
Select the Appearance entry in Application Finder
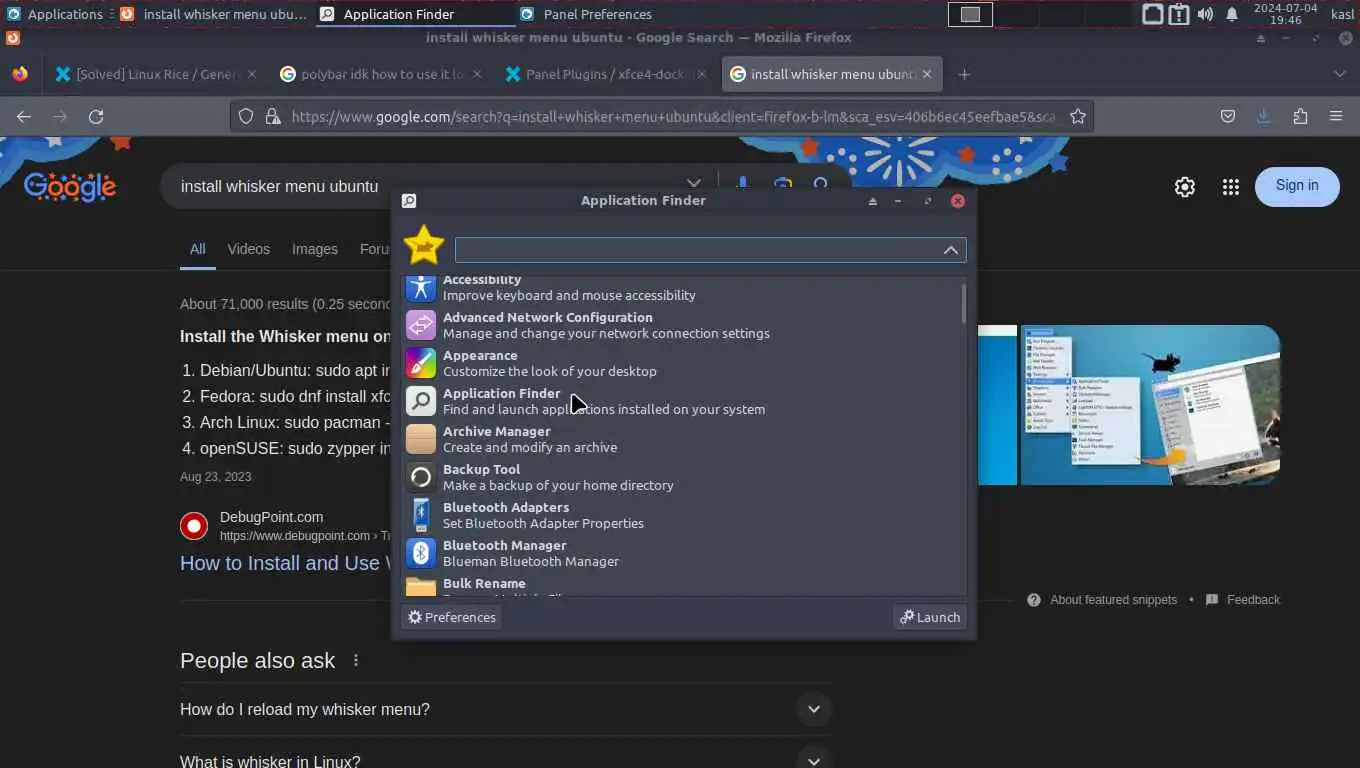684,363
